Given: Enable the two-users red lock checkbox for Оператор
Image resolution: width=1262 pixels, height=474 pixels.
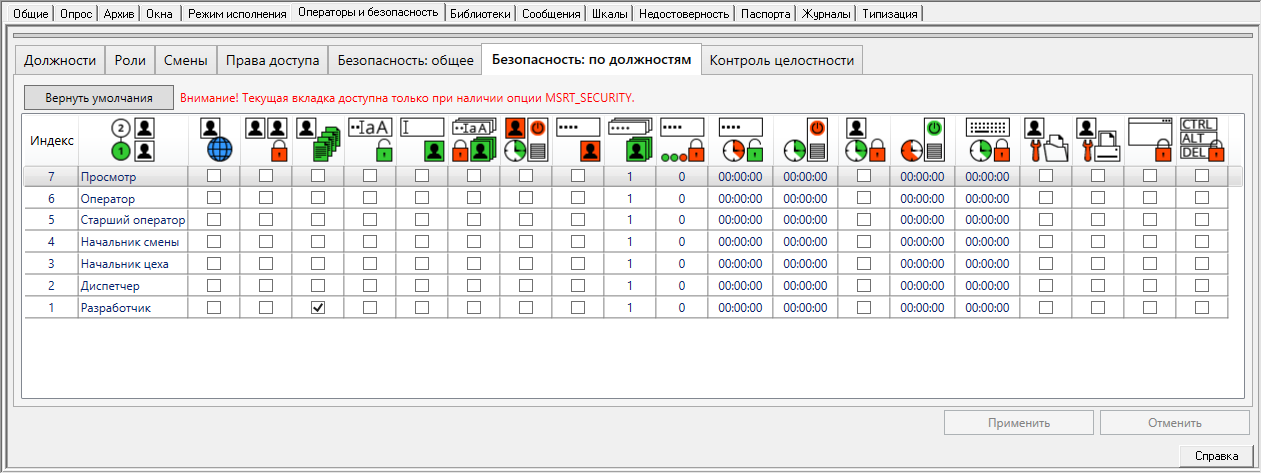Looking at the screenshot, I should click(x=266, y=198).
